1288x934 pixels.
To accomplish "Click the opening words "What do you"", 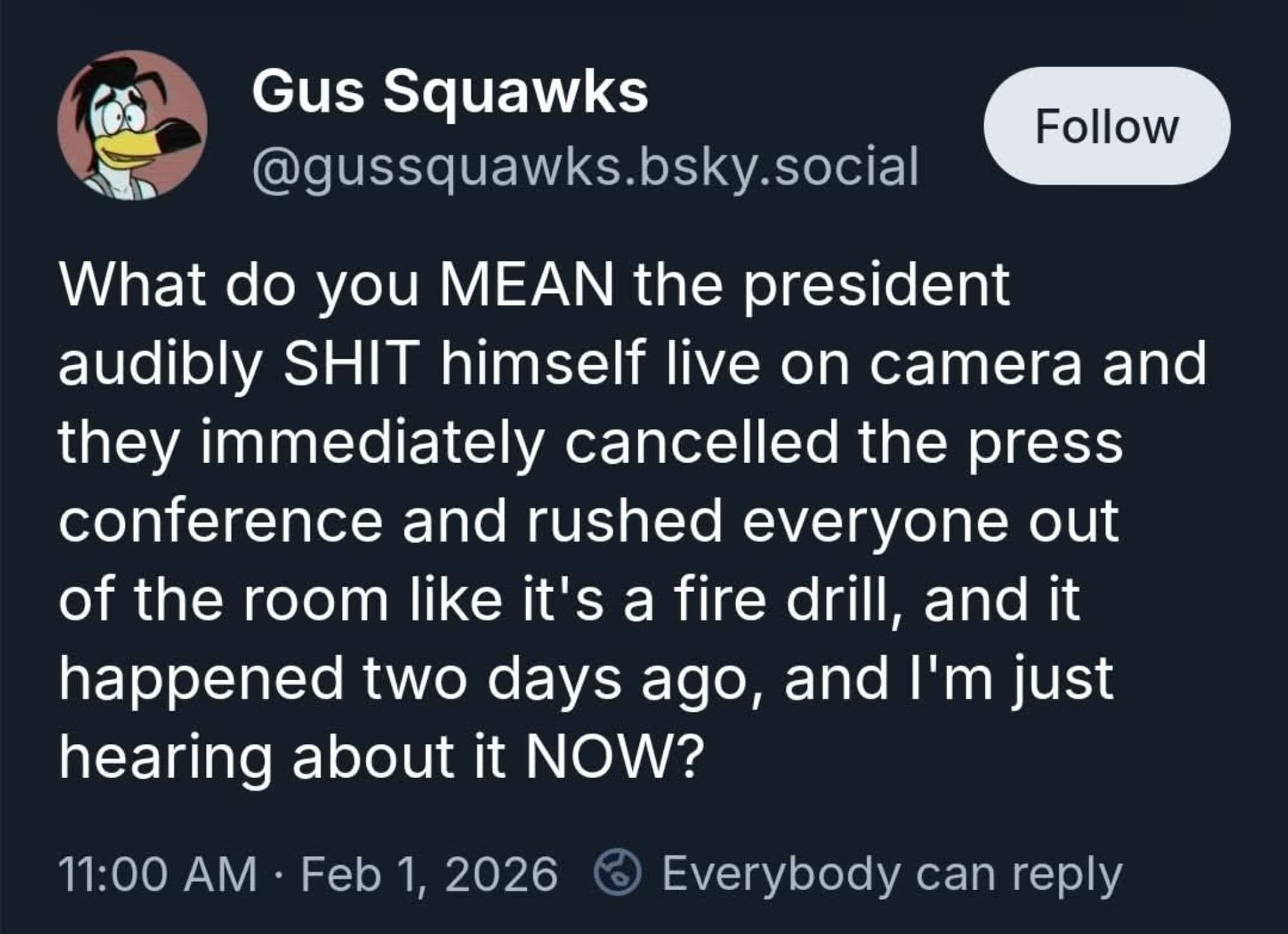I will (x=239, y=285).
